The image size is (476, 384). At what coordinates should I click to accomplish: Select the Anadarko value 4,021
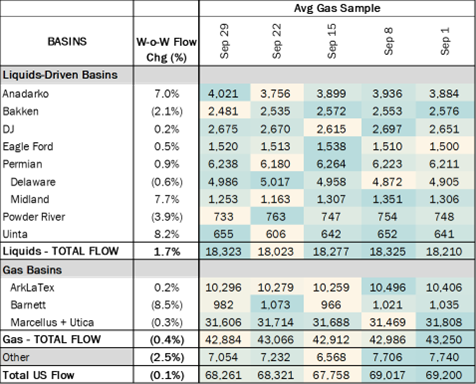(x=223, y=93)
